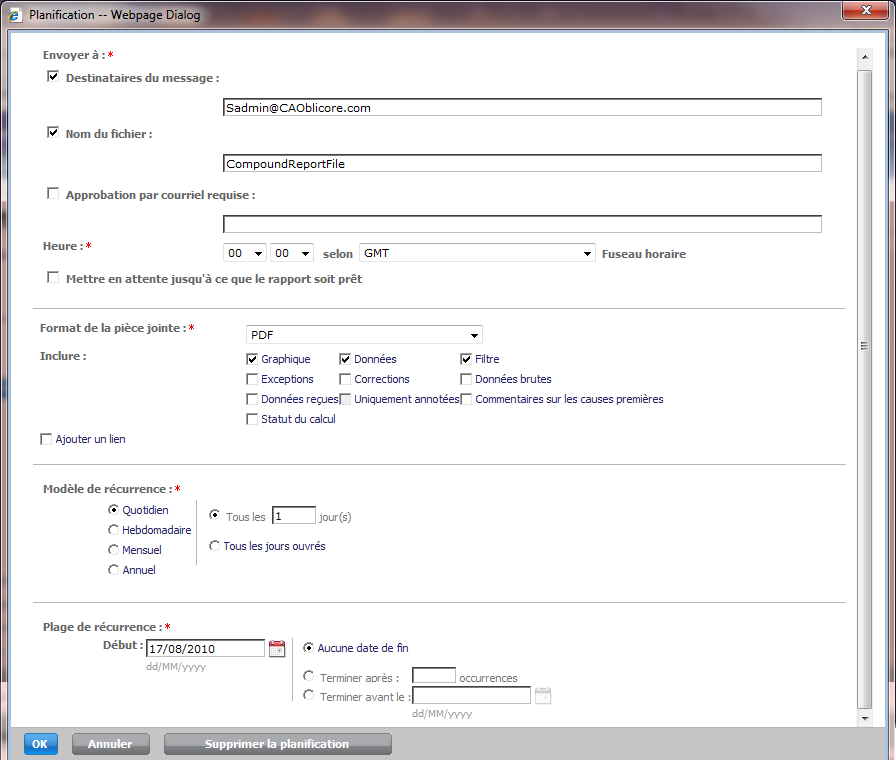Click the Annuler button

tap(110, 744)
